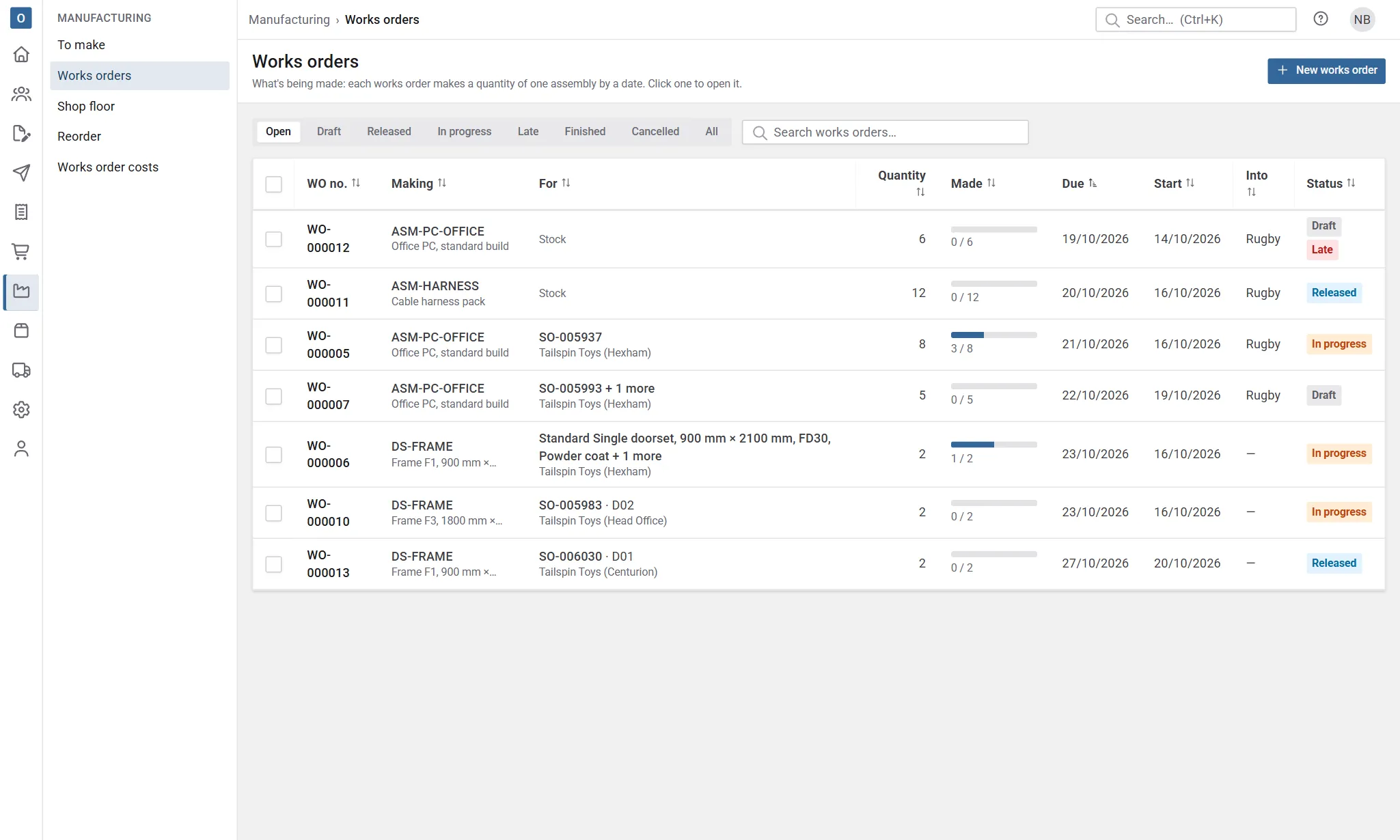The image size is (1400, 840).
Task: Tick the checkbox for WO-000006
Action: click(x=273, y=455)
